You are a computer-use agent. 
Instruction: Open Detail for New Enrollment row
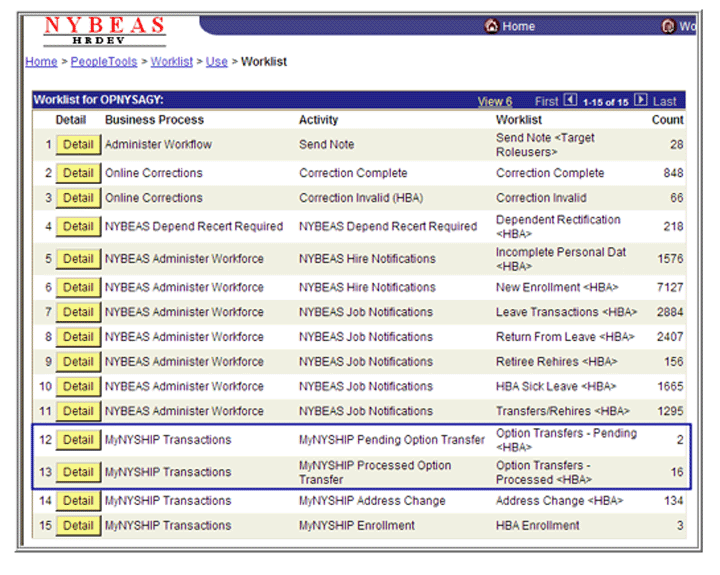tap(78, 288)
